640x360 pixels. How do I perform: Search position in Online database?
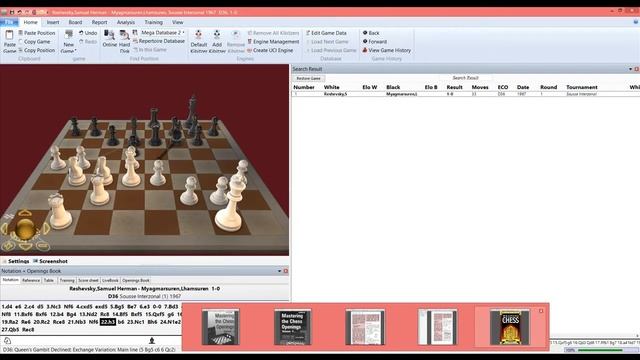tap(109, 39)
